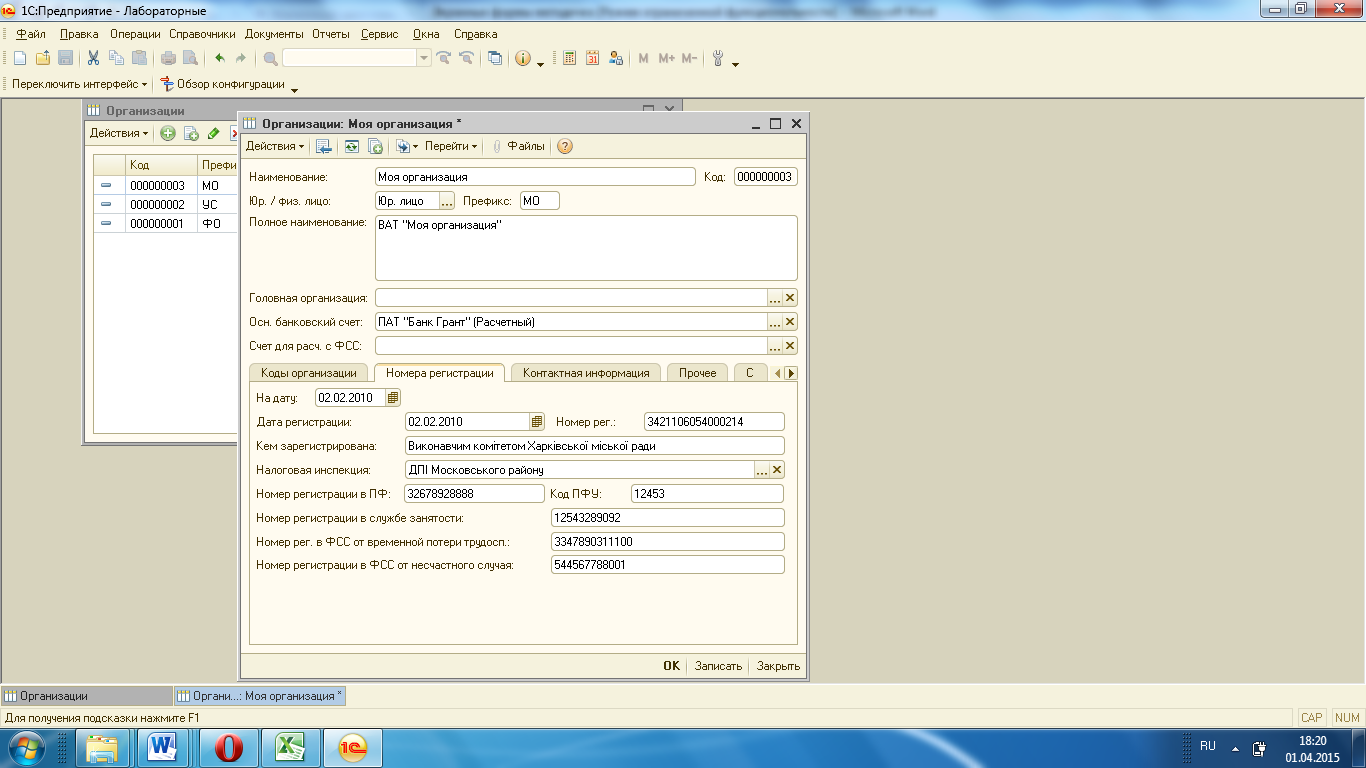The height and width of the screenshot is (768, 1366).
Task: Click the Copy toolbar icon
Action: coord(116,58)
